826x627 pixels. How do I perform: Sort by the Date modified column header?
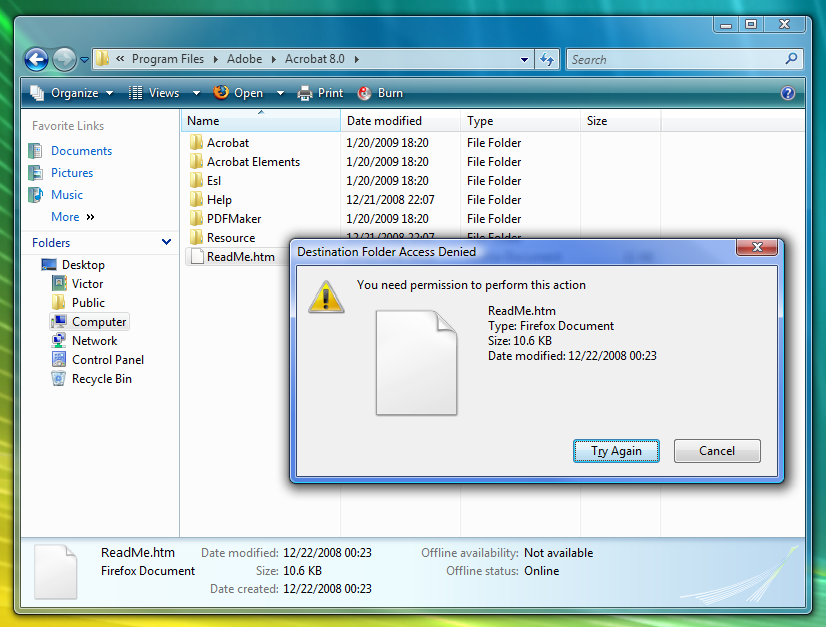[x=400, y=121]
